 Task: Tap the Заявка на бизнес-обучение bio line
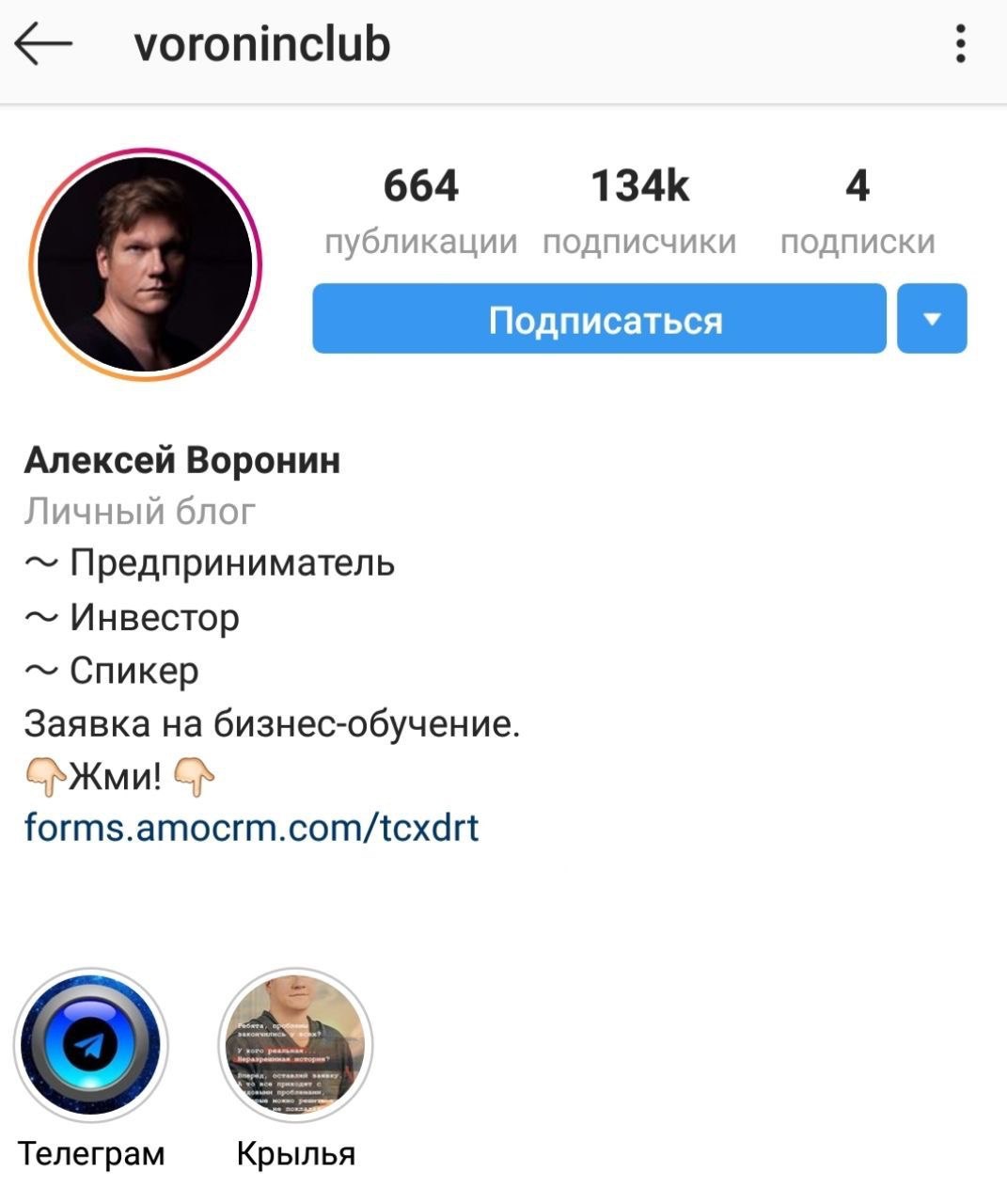pos(272,724)
